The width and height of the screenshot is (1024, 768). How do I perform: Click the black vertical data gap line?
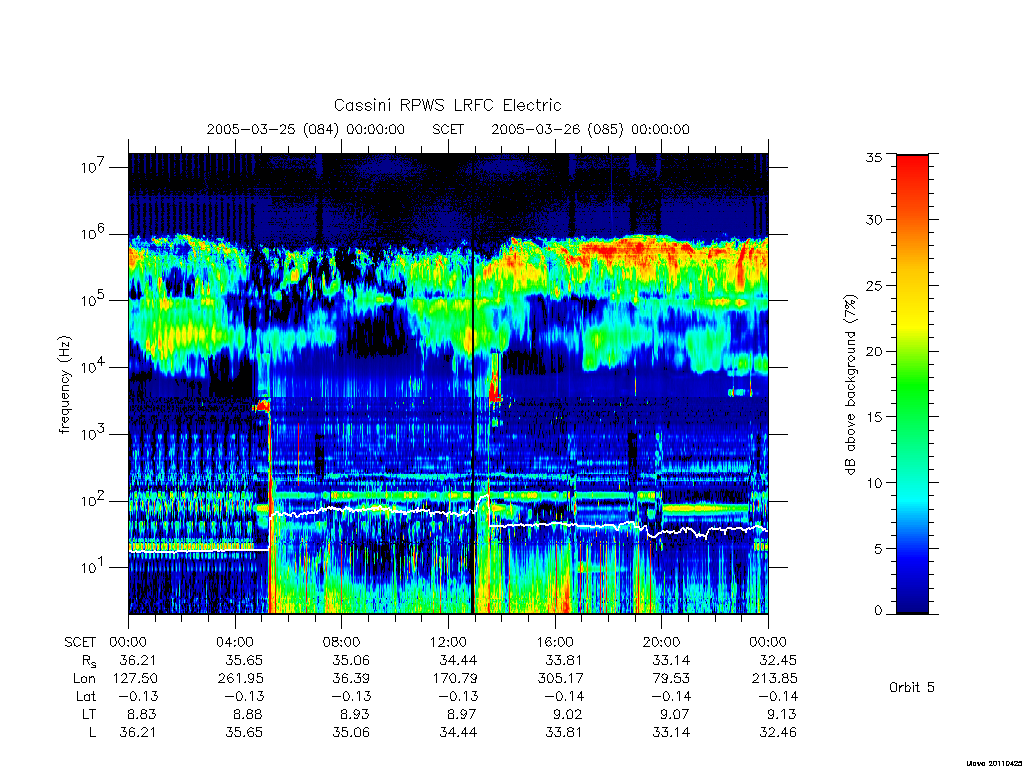472,383
